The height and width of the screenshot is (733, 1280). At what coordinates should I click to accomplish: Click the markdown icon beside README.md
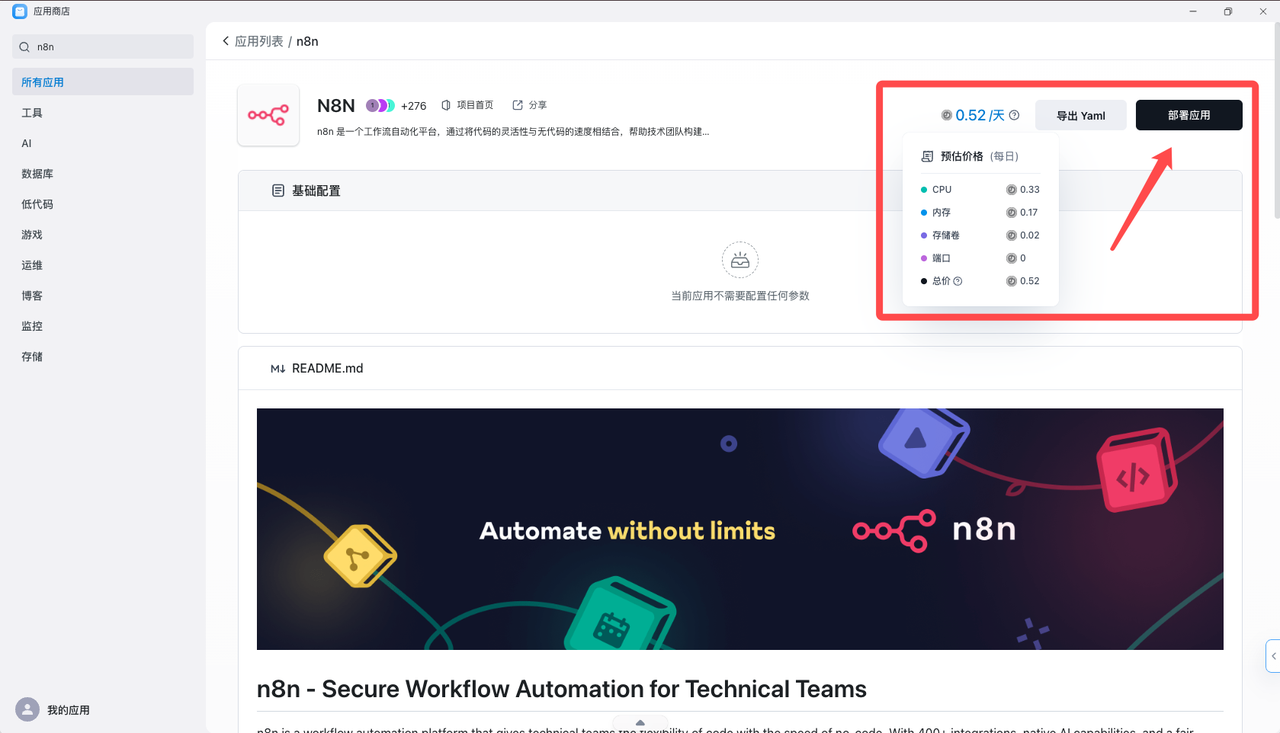pos(278,368)
